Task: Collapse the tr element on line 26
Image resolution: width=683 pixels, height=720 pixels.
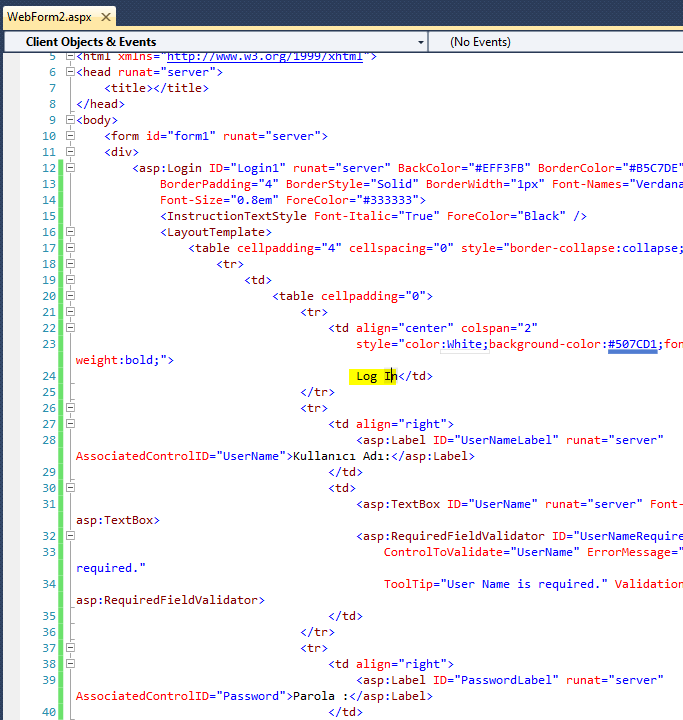Action: (x=70, y=407)
